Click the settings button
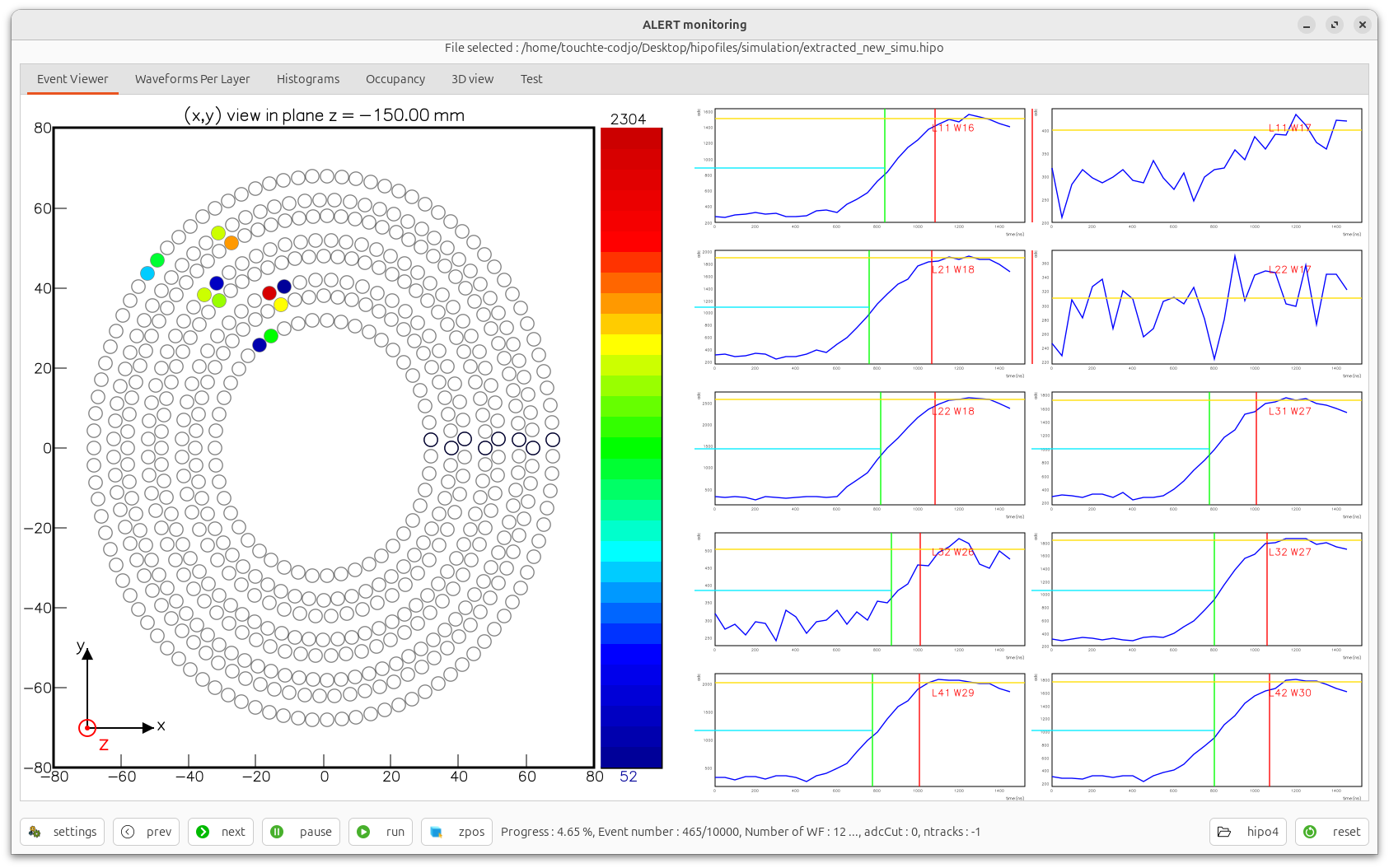 click(63, 832)
